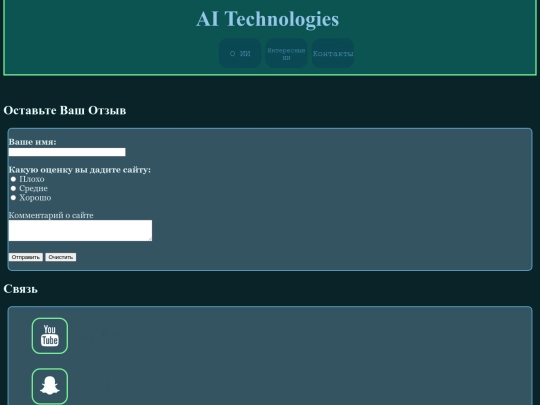
Task: Open the YouTube channel icon
Action: (x=50, y=336)
